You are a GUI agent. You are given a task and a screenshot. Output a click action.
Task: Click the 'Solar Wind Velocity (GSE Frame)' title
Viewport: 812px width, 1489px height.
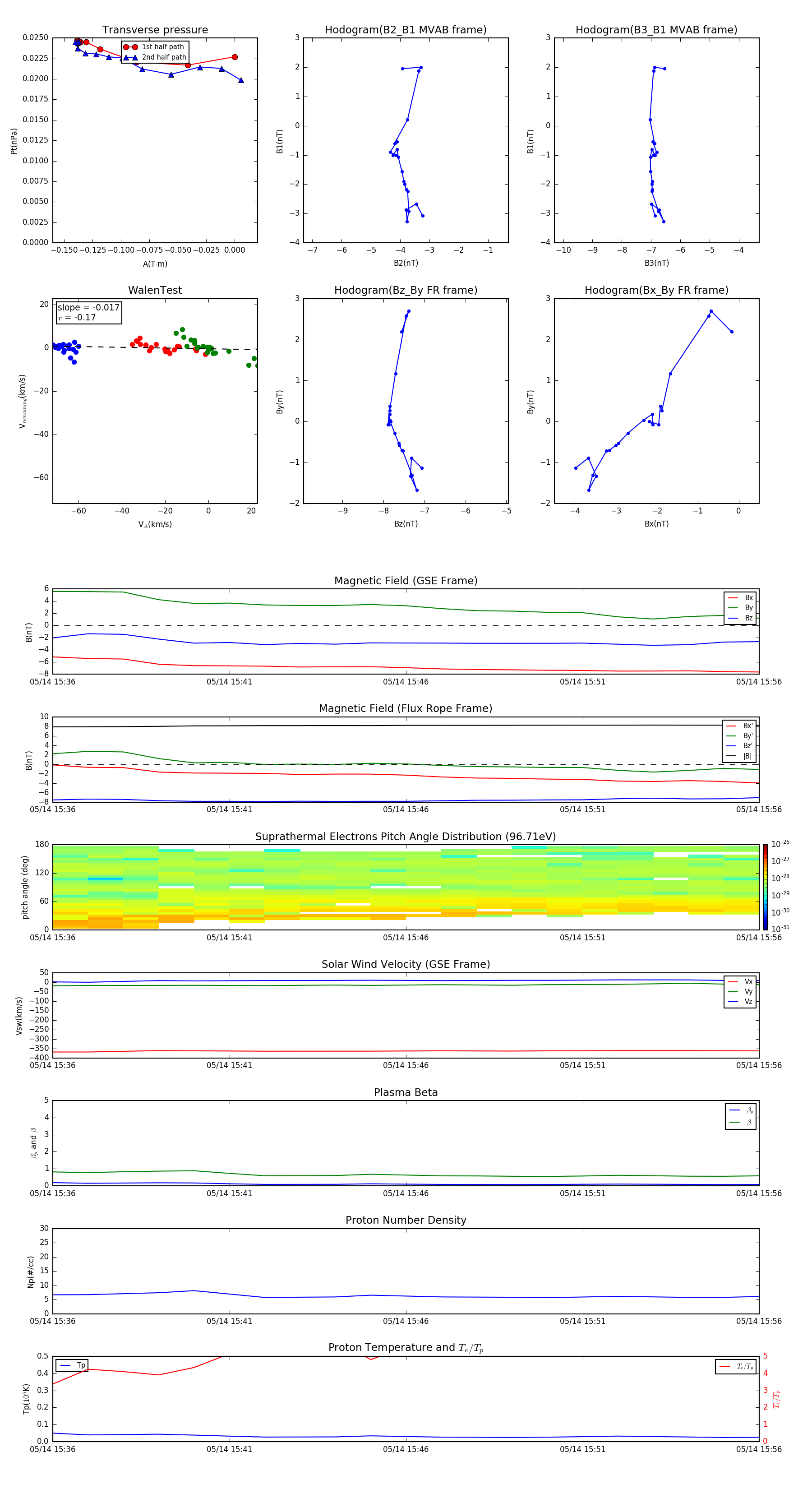click(406, 965)
